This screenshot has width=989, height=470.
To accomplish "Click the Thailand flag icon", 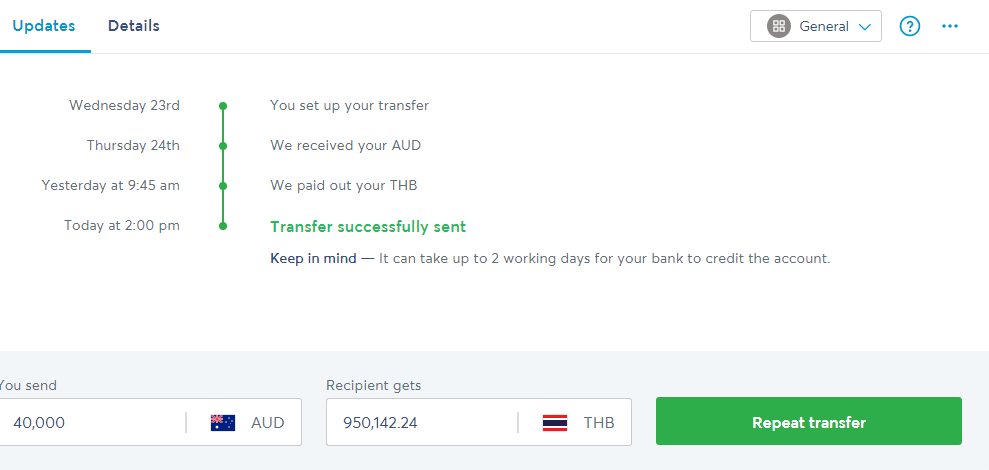I will [555, 423].
